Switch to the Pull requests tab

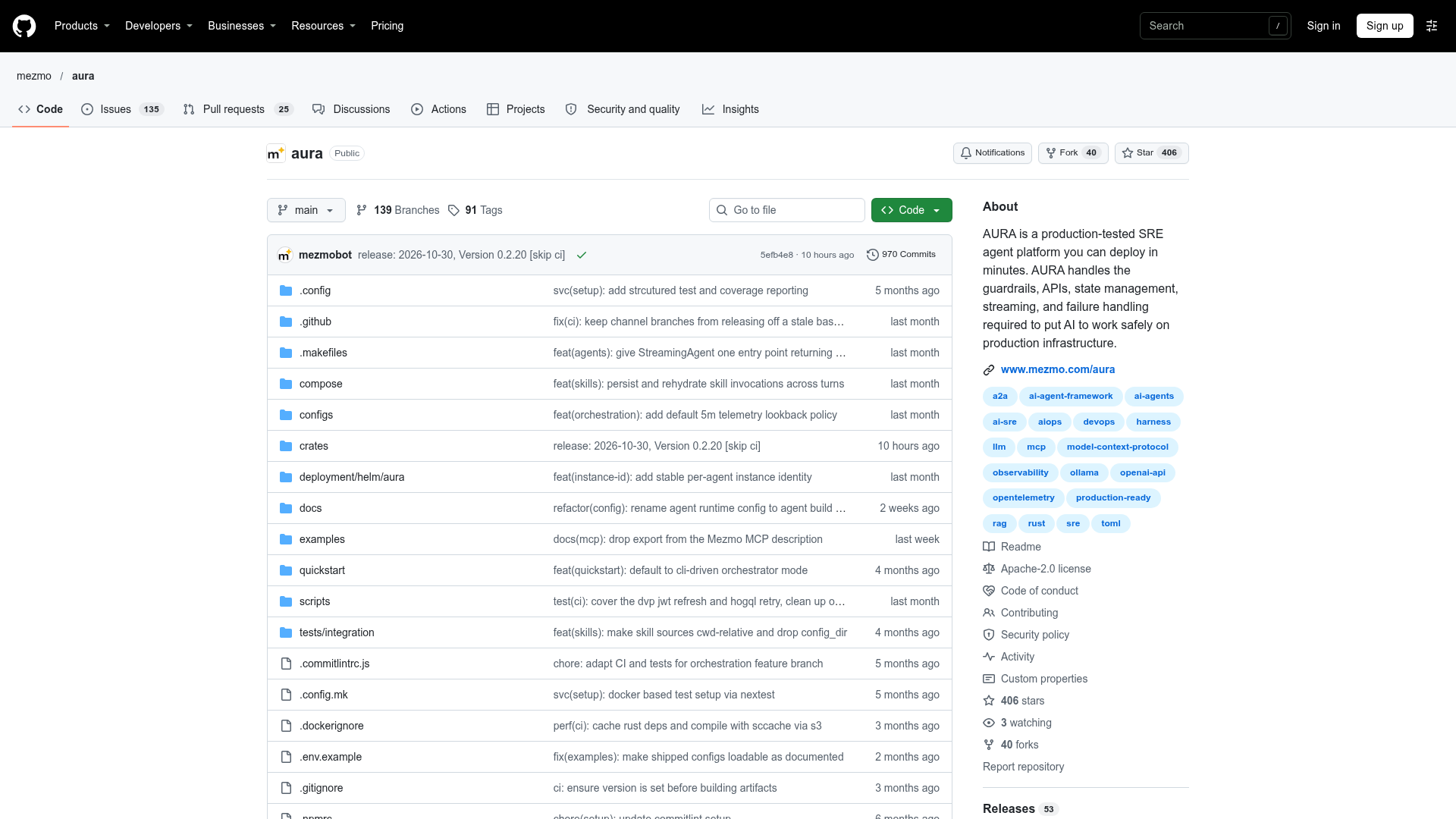(238, 109)
